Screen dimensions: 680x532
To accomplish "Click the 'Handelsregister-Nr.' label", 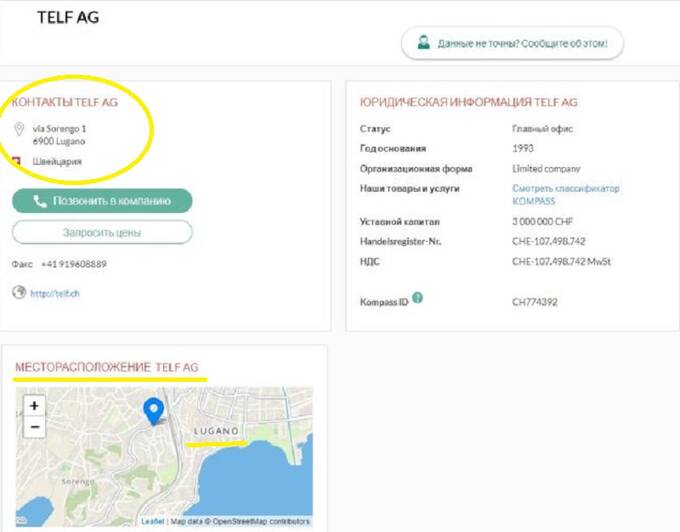I will tap(401, 242).
